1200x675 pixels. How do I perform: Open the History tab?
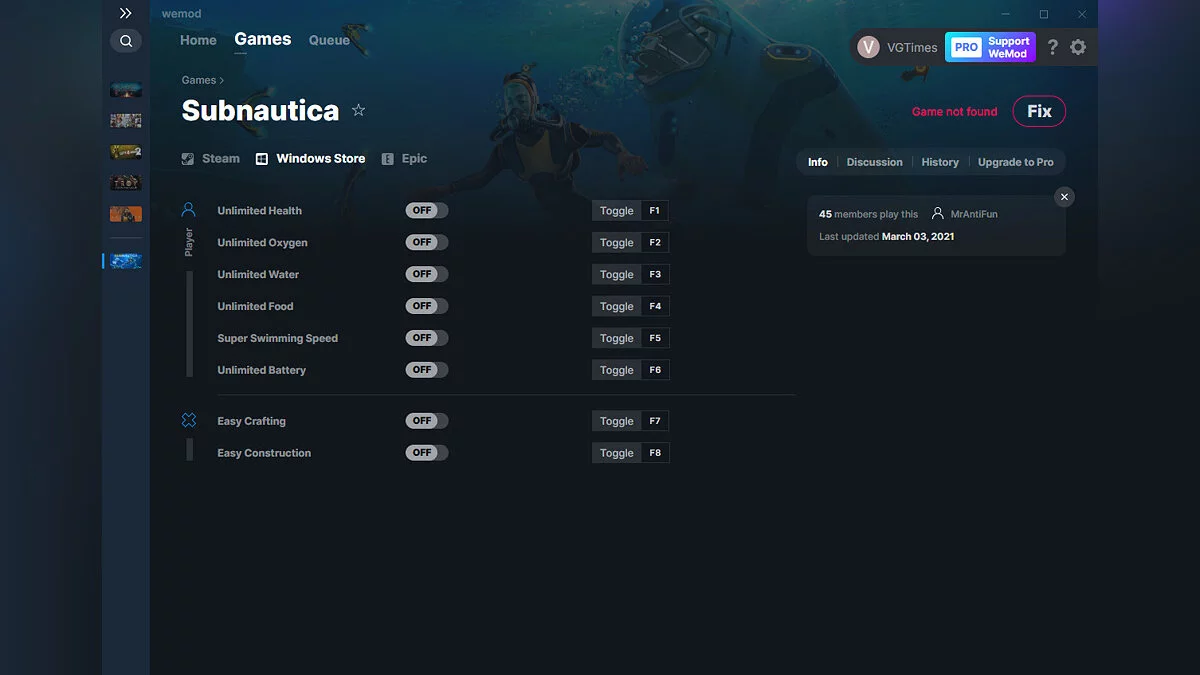click(940, 161)
